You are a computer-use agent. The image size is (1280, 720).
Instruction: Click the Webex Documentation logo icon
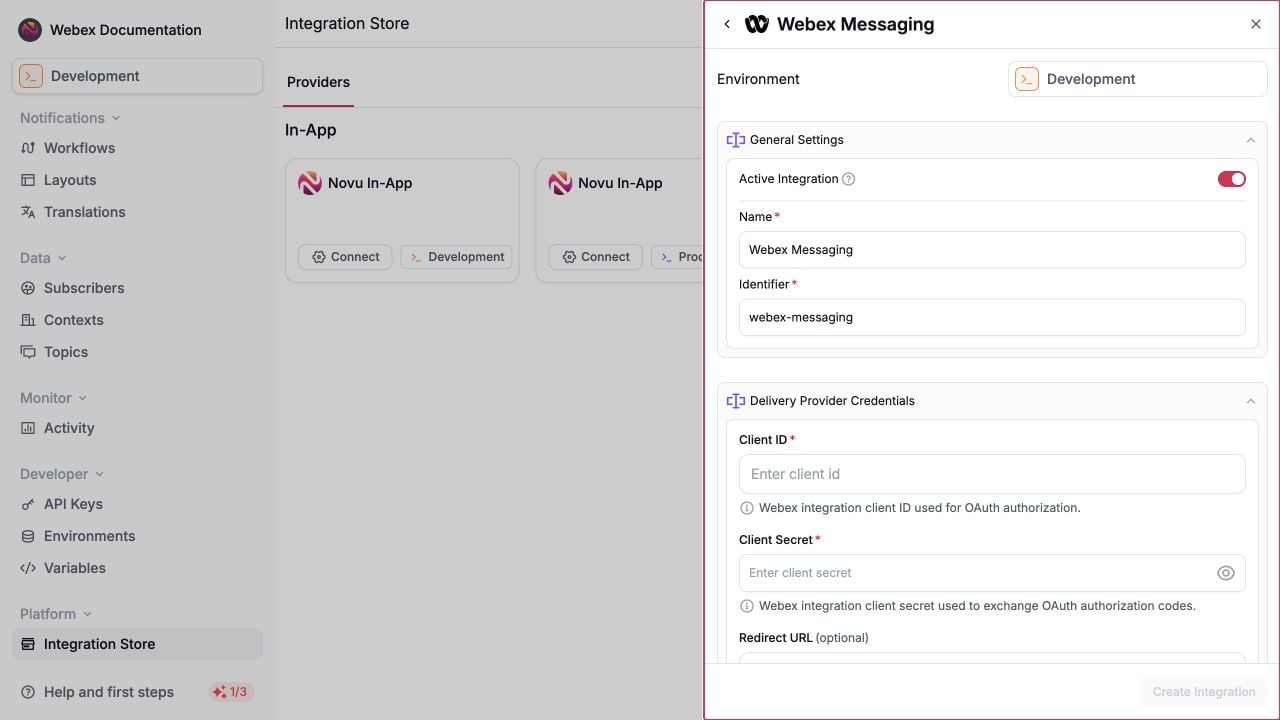pos(30,30)
